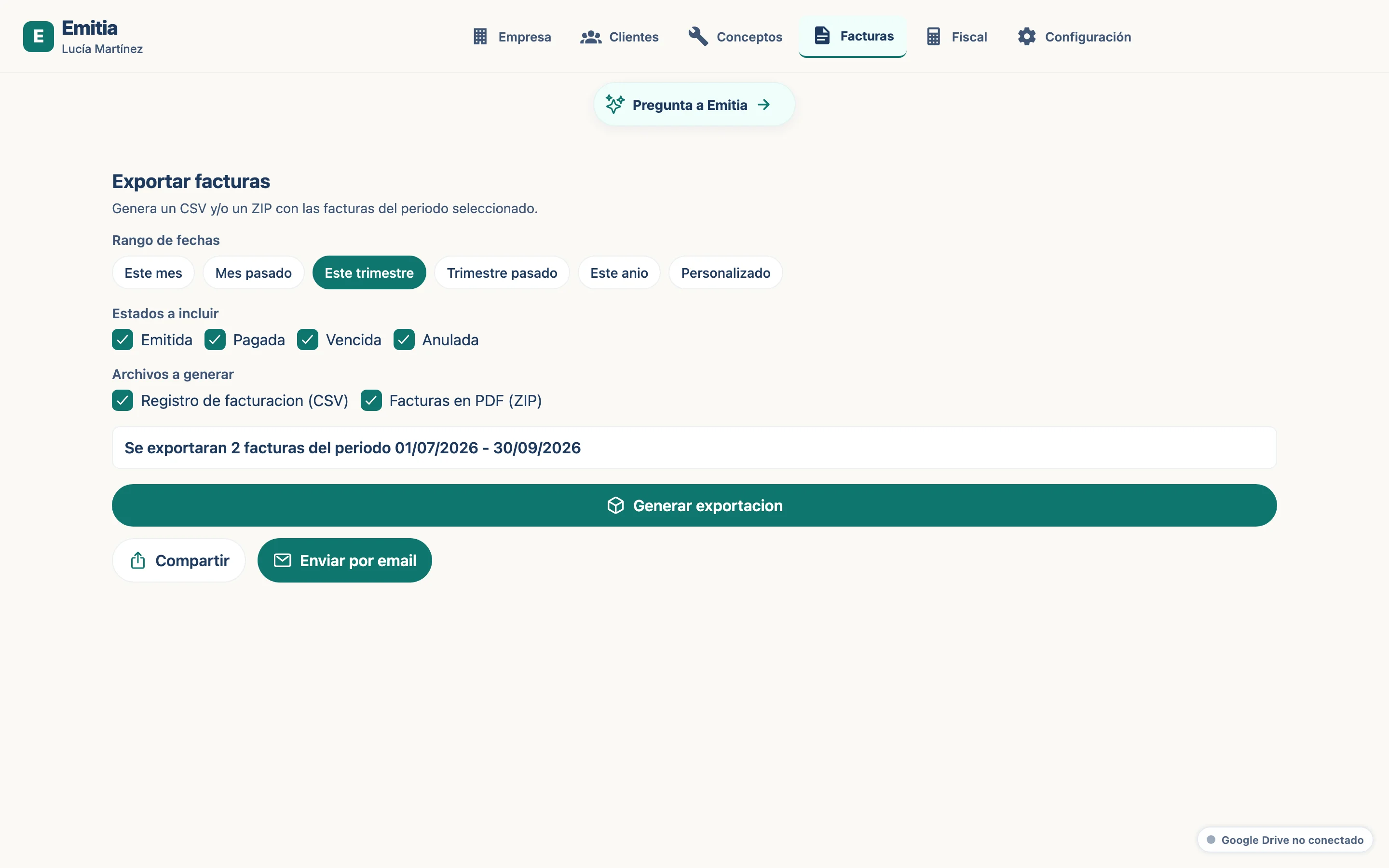
Task: Click Enviar por email button
Action: (344, 560)
